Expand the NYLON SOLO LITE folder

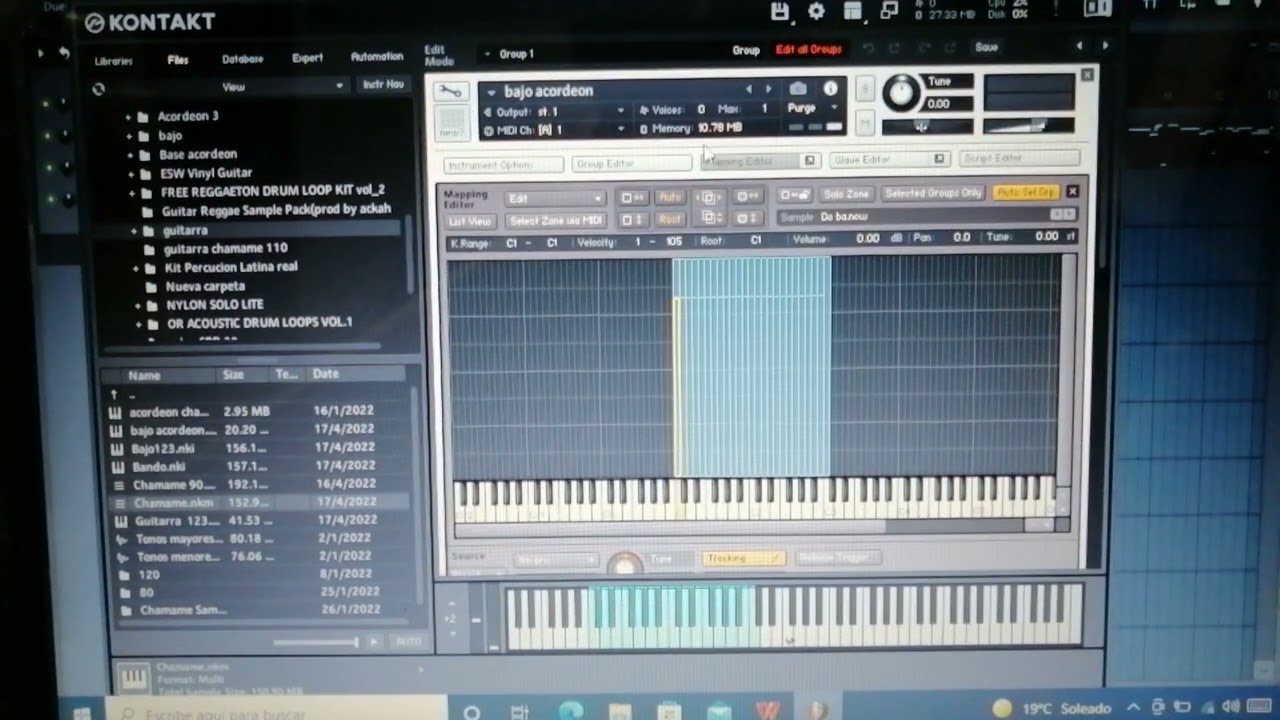pyautogui.click(x=139, y=305)
